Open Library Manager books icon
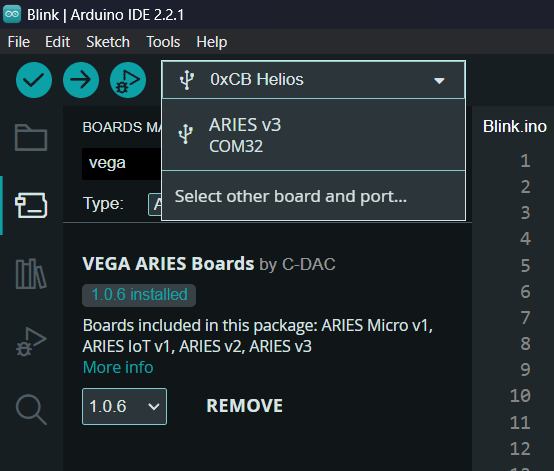Viewport: 554px width, 471px height. coord(31,273)
